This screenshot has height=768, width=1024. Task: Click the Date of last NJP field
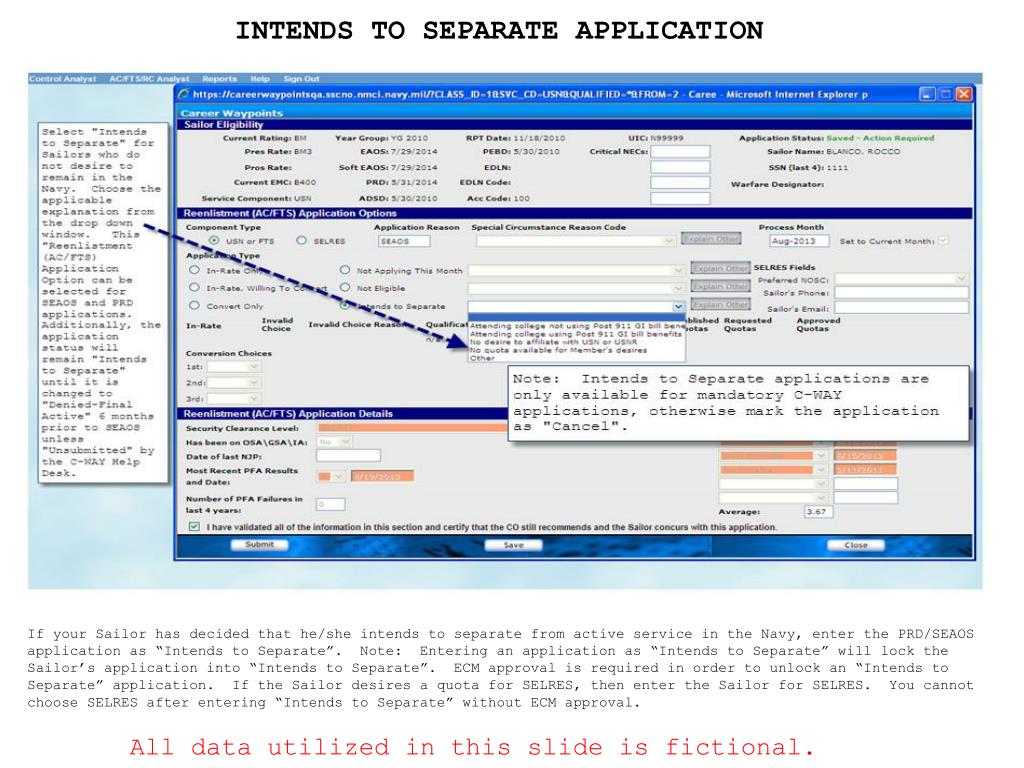(x=349, y=456)
